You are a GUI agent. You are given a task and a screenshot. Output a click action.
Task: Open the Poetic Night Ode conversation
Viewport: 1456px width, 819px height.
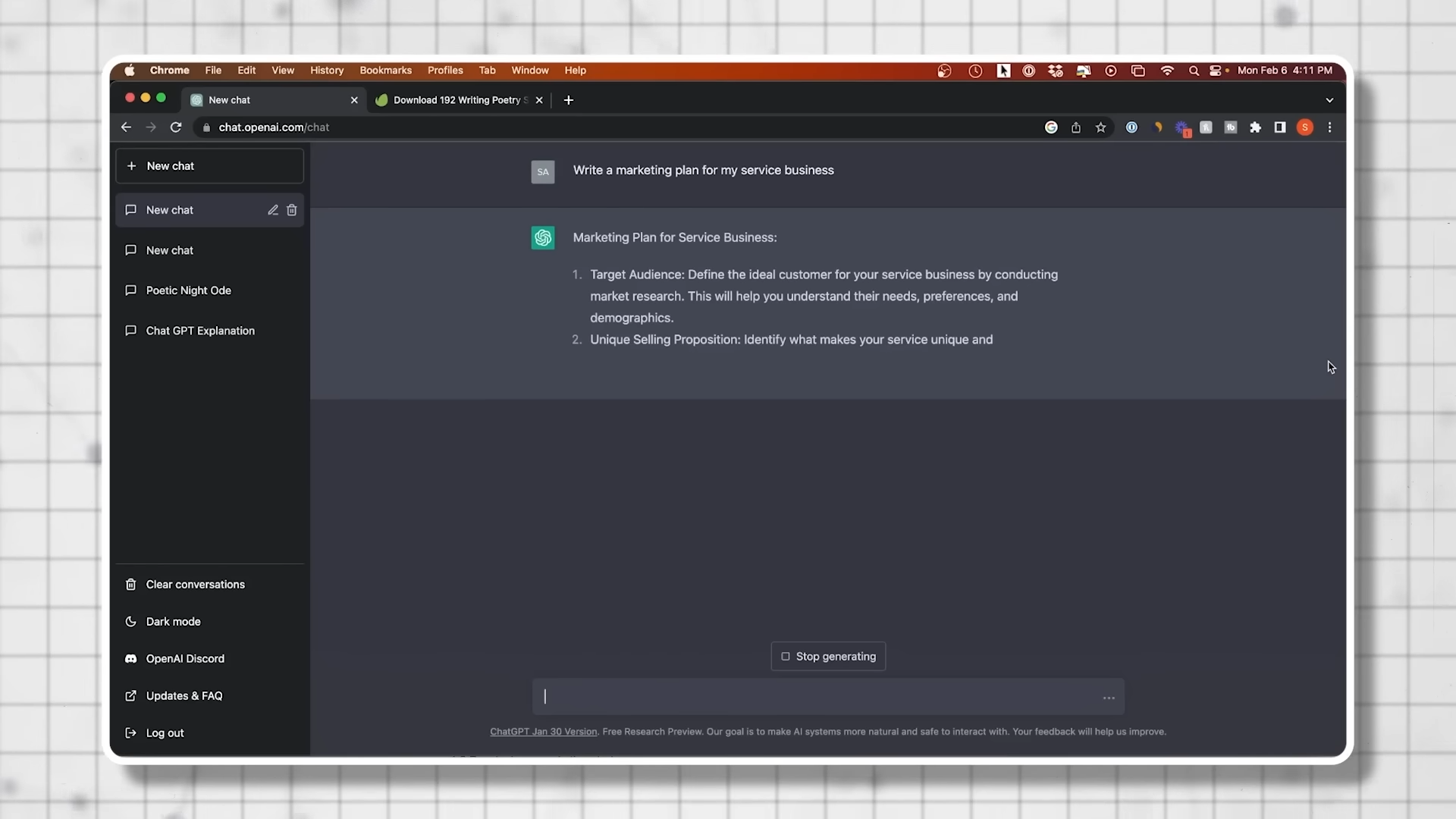188,290
